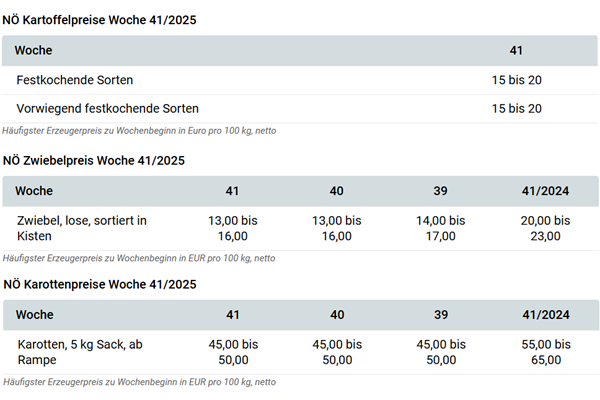Select the onion price 20,00 bis 23,00
The height and width of the screenshot is (400, 600).
545,228
